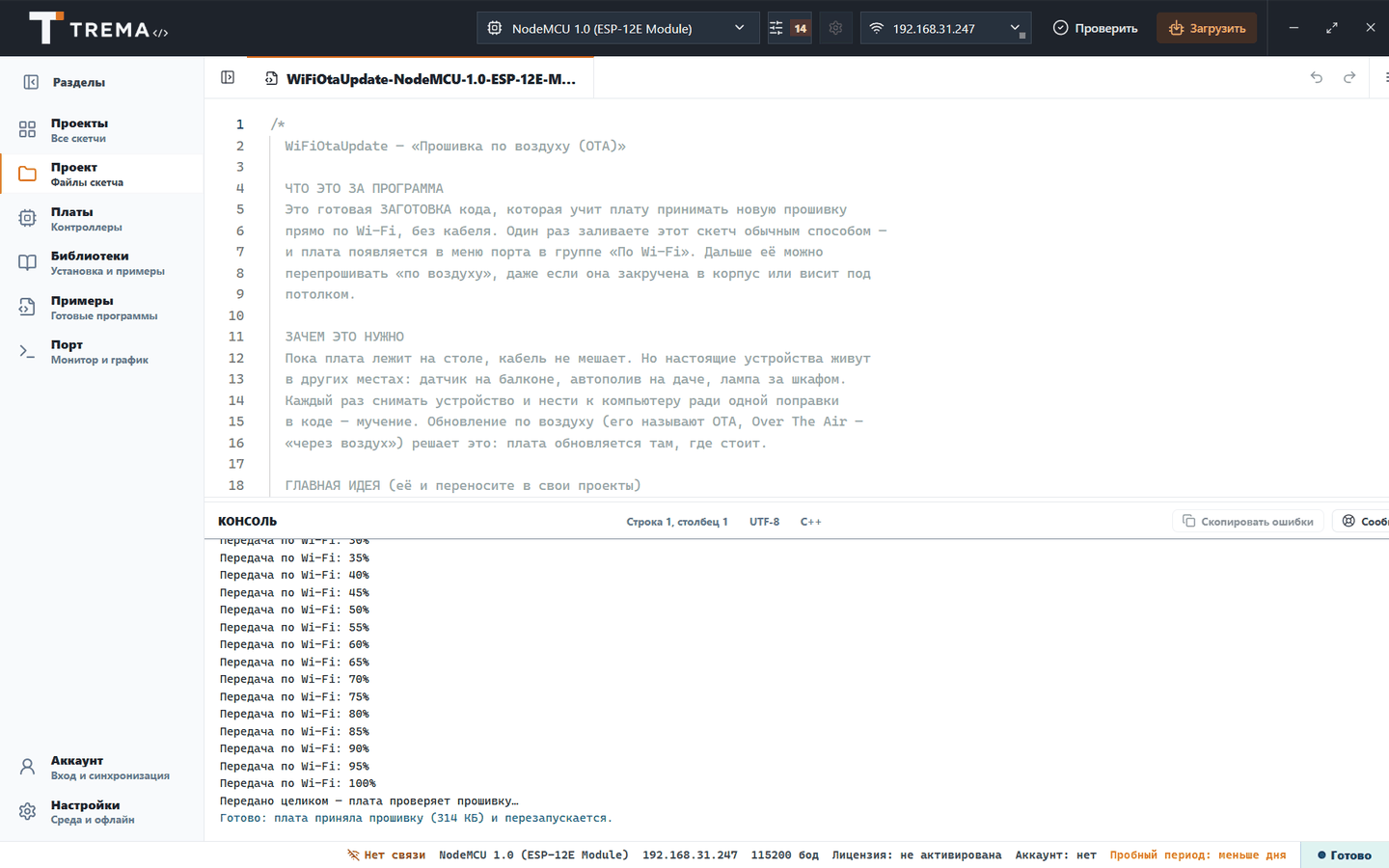Click the console line Передача по Wi-Fi: 100%
This screenshot has height=868, width=1389.
pyautogui.click(x=297, y=783)
